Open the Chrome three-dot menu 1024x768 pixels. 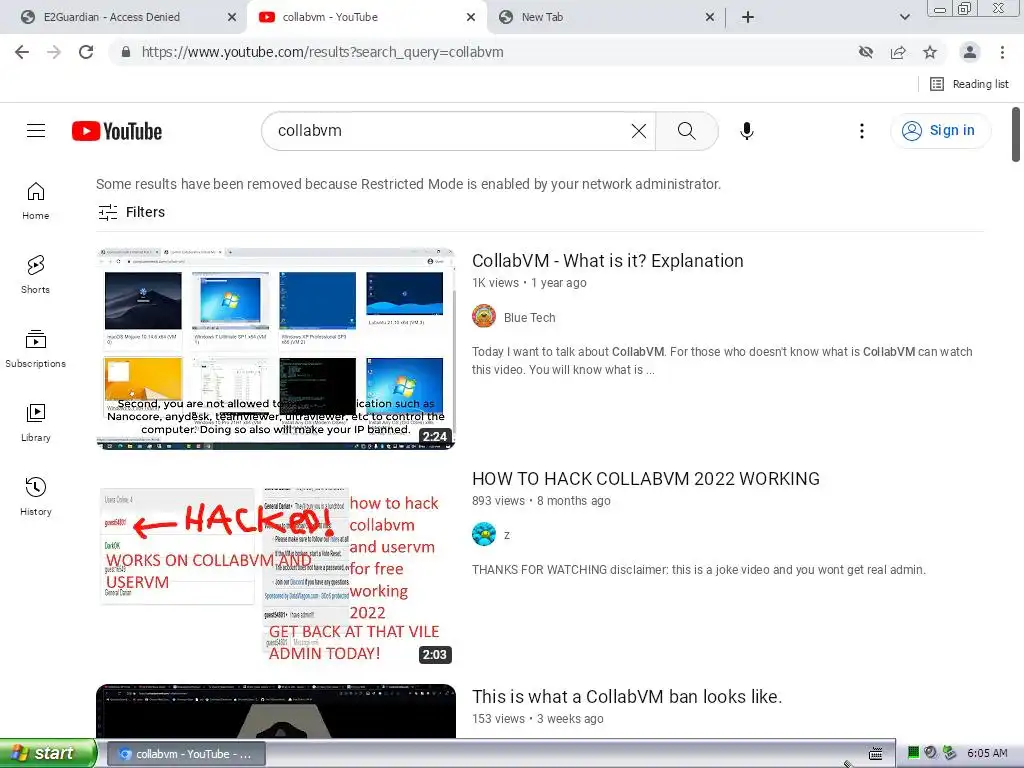tap(1002, 52)
